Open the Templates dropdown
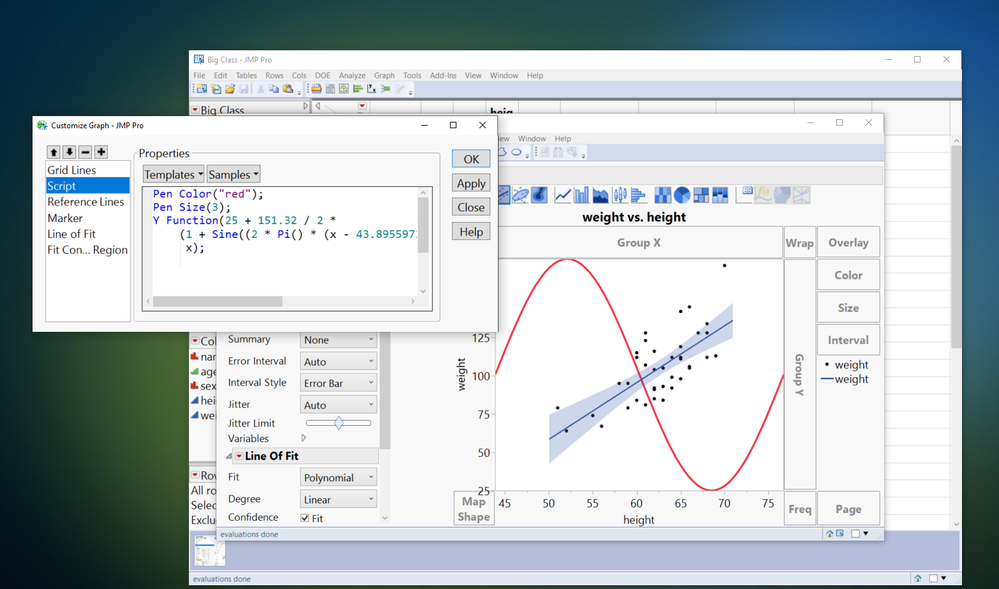 point(173,174)
